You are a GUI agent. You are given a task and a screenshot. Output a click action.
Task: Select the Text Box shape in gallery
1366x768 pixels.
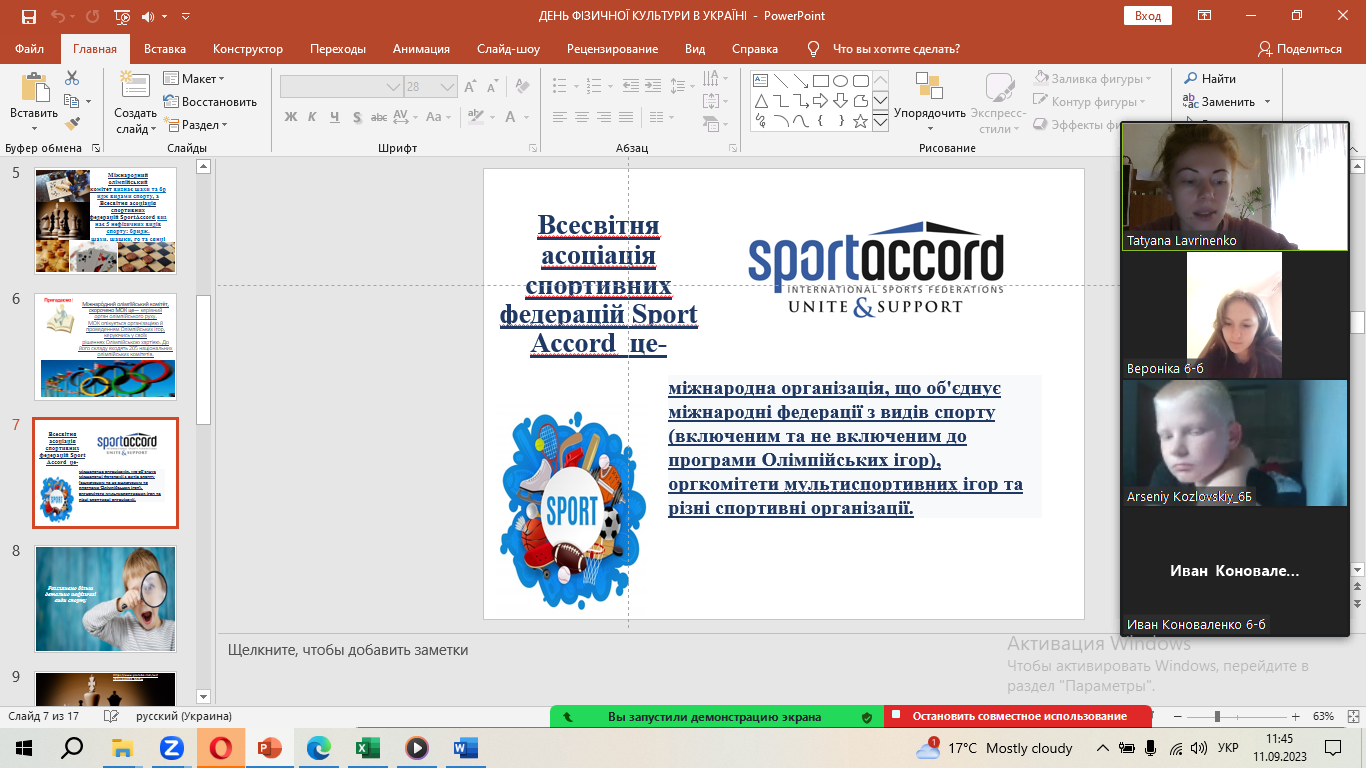[760, 81]
